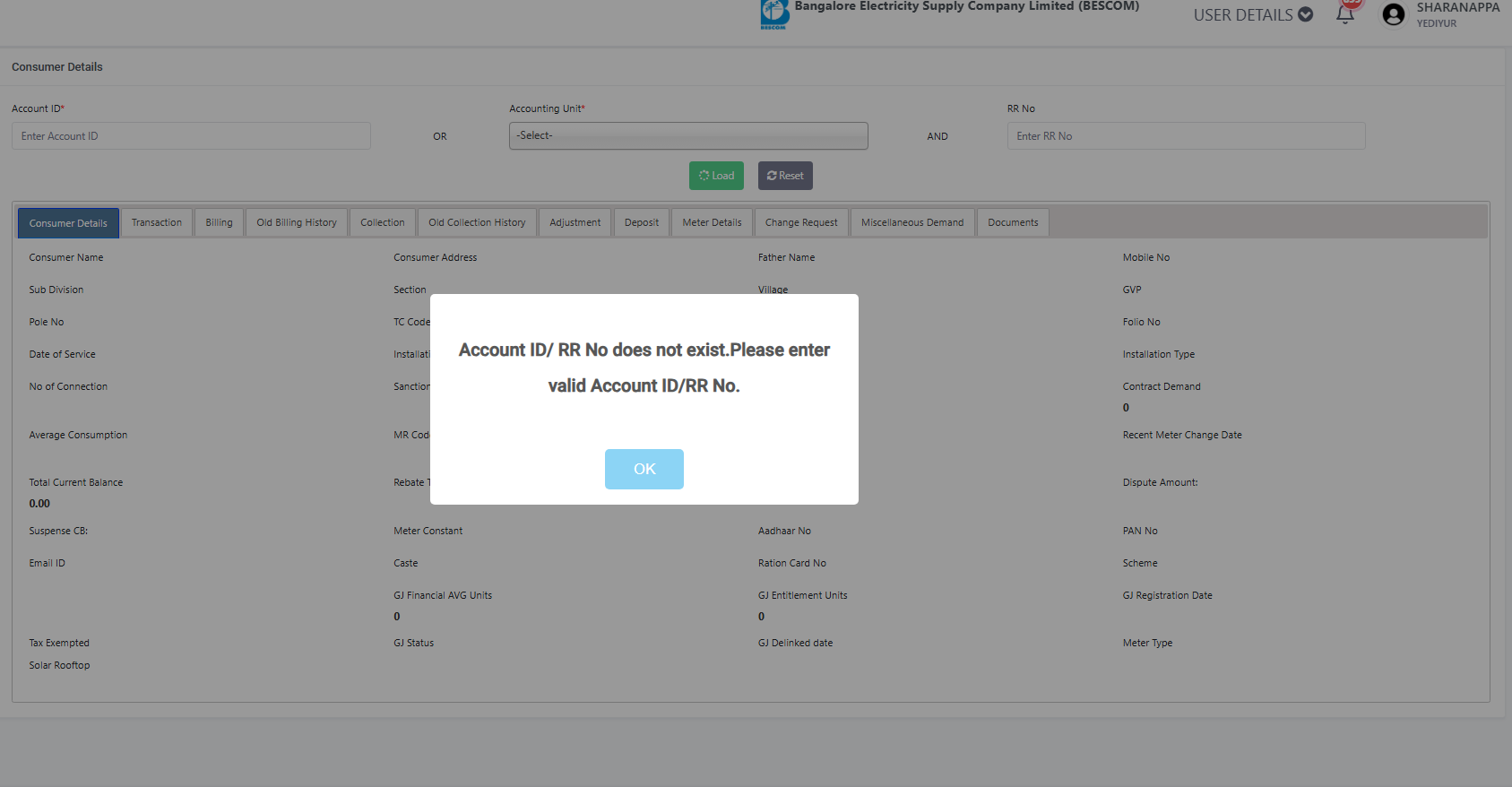
Task: Click the 'Scheme' label
Action: pos(1140,563)
